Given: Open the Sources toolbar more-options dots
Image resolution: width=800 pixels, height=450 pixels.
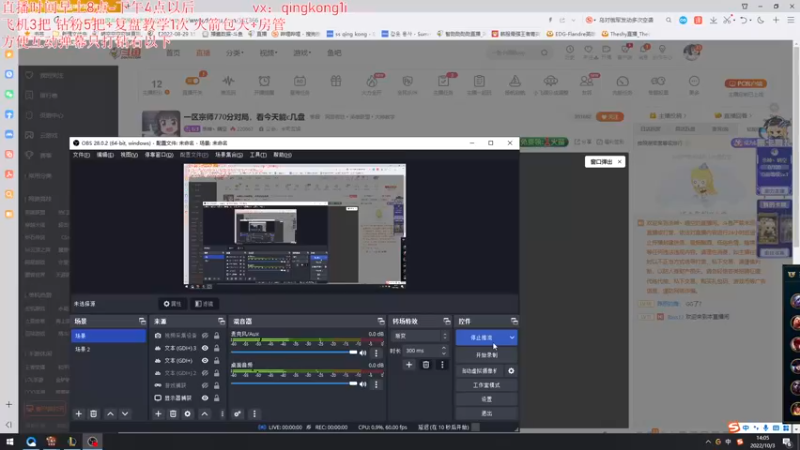Looking at the screenshot, I should 222,414.
